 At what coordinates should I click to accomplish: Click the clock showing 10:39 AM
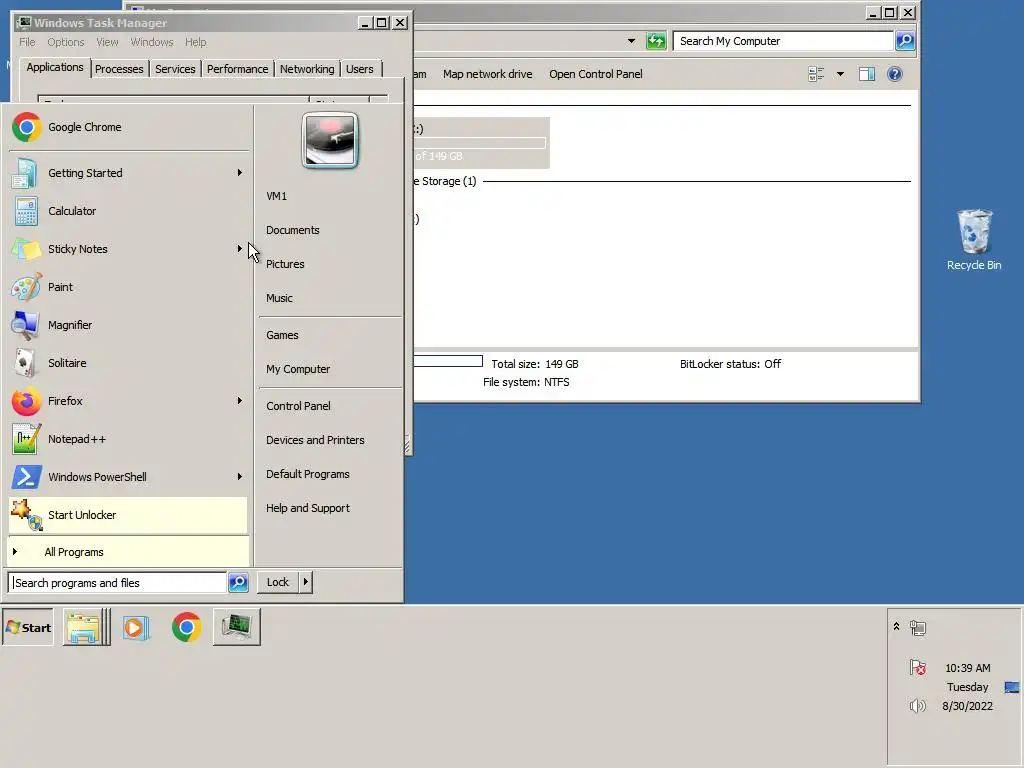(967, 668)
